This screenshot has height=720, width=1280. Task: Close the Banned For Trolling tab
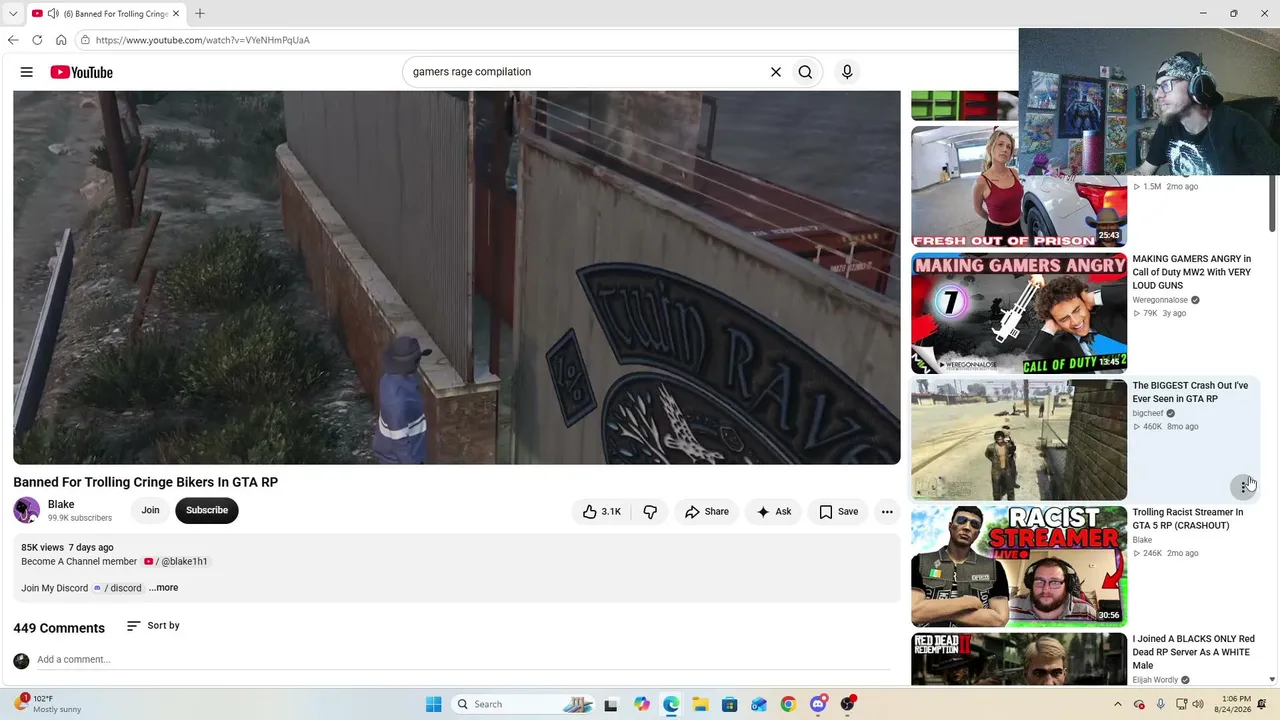coord(177,14)
